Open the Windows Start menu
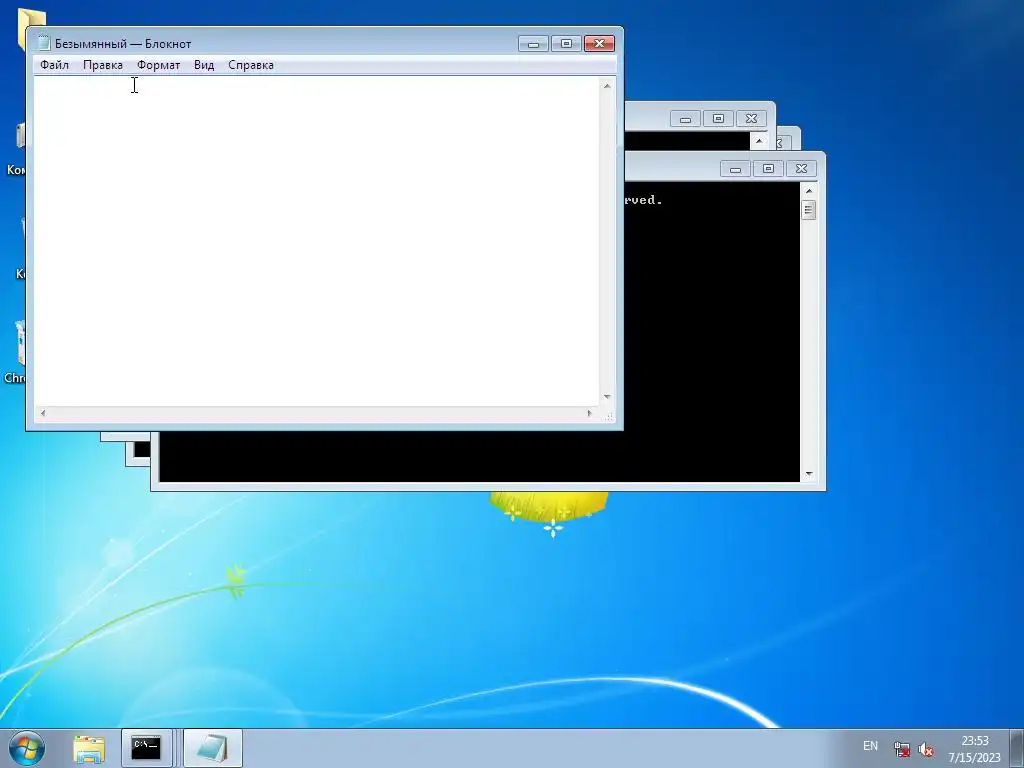The image size is (1024, 768). [x=27, y=748]
